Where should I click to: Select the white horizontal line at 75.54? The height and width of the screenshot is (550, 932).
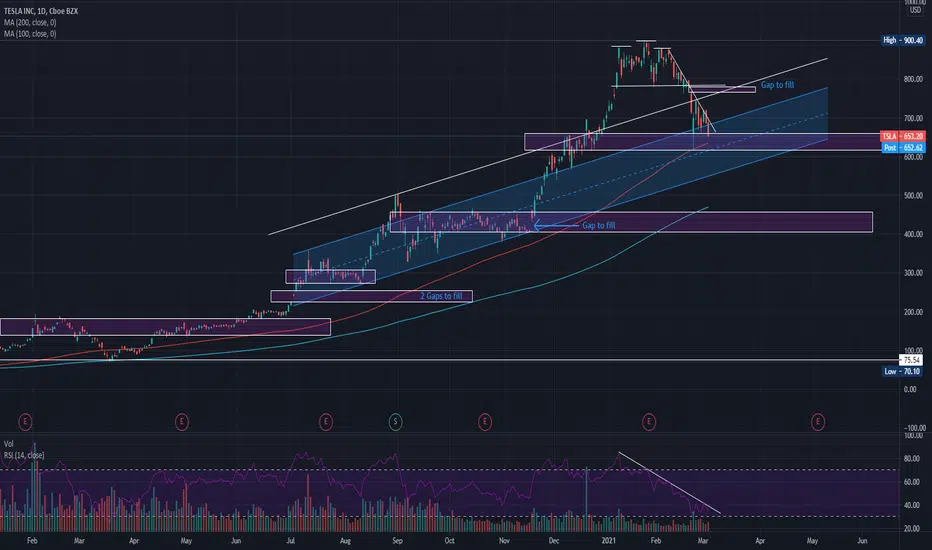point(449,360)
